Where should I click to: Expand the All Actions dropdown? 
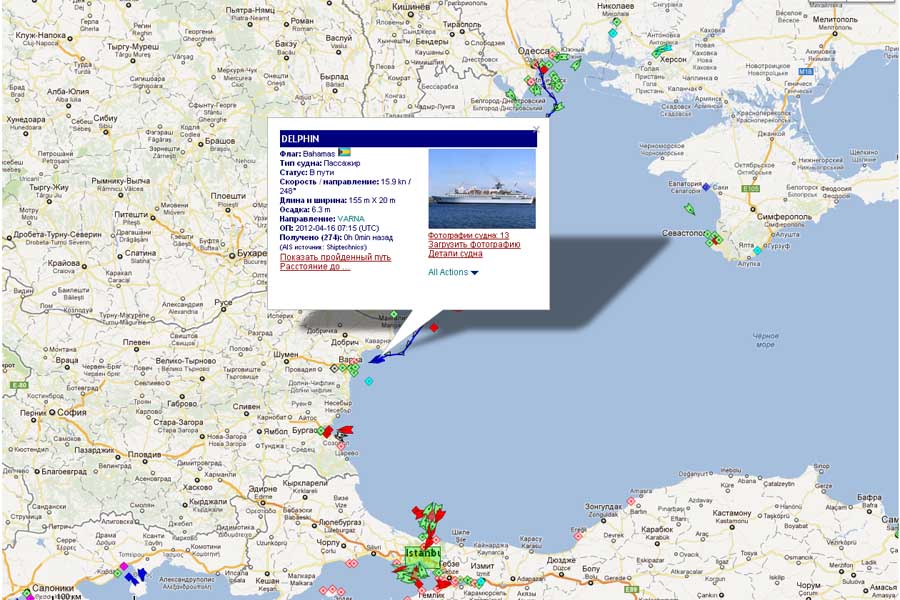453,272
